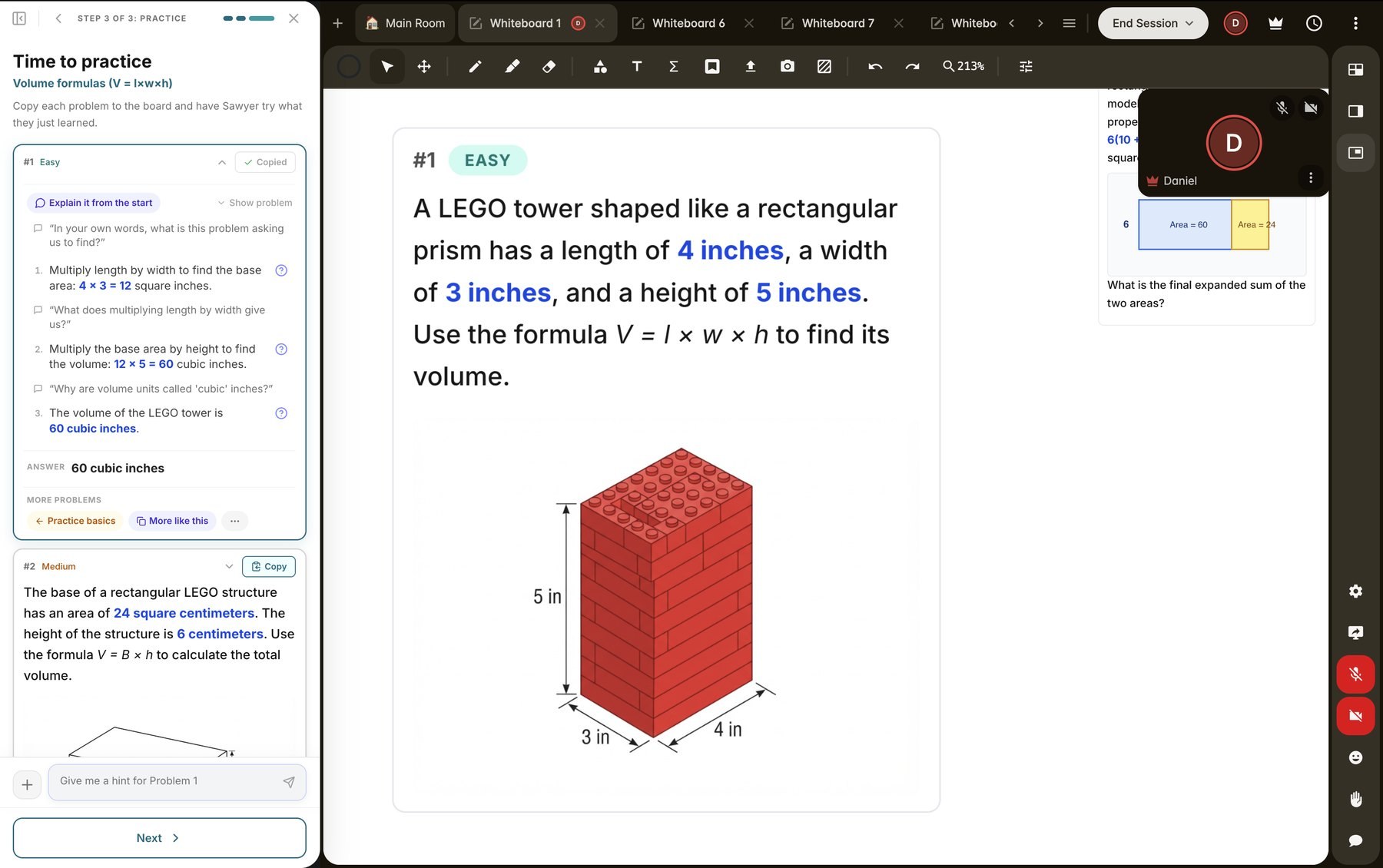Image resolution: width=1383 pixels, height=868 pixels.
Task: Open the settings gear
Action: [x=1356, y=591]
